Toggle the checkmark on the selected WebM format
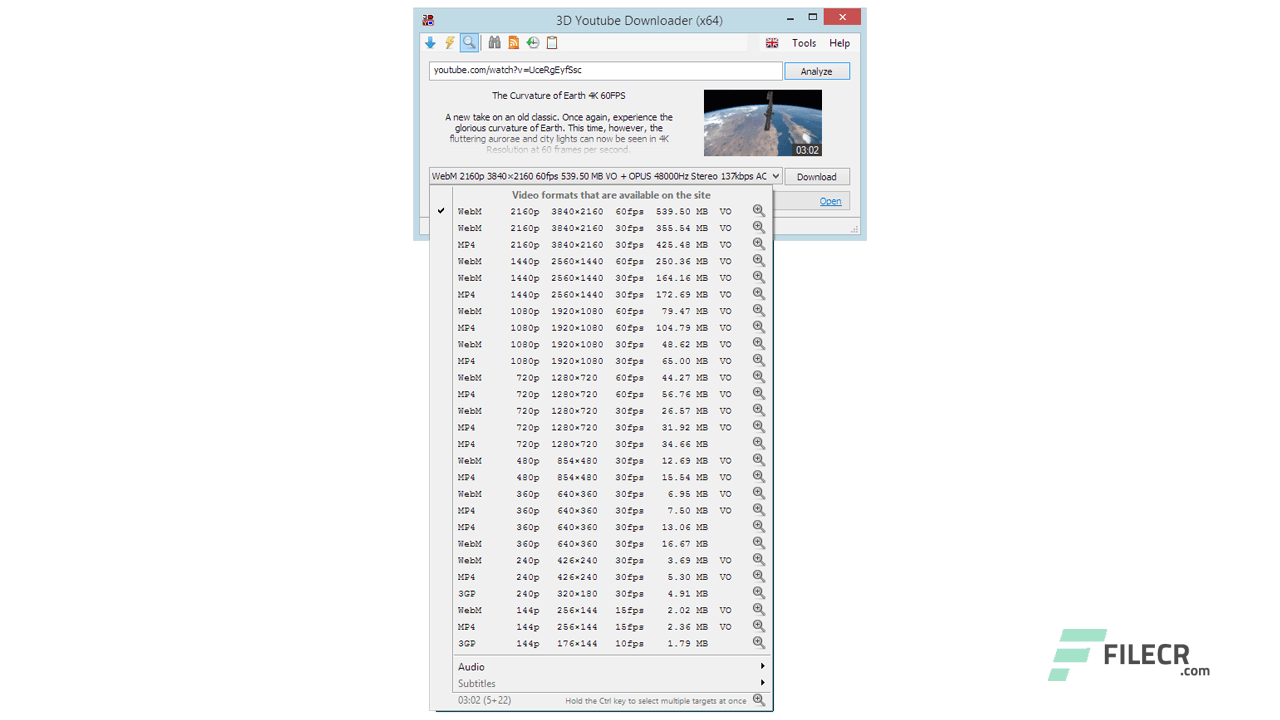Screen dimensions: 1280x720 [x=441, y=211]
